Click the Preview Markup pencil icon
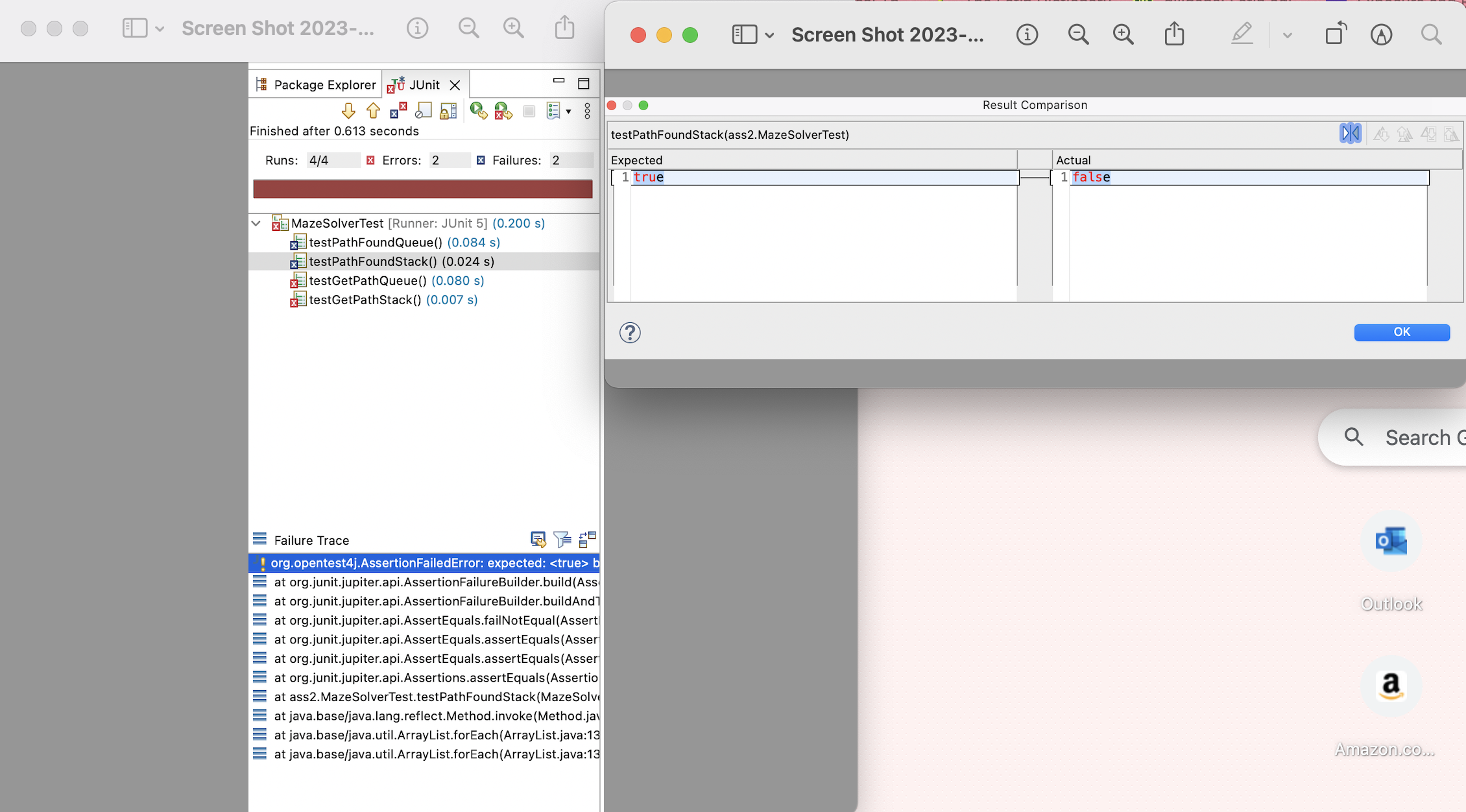This screenshot has height=812, width=1466. 1242,34
